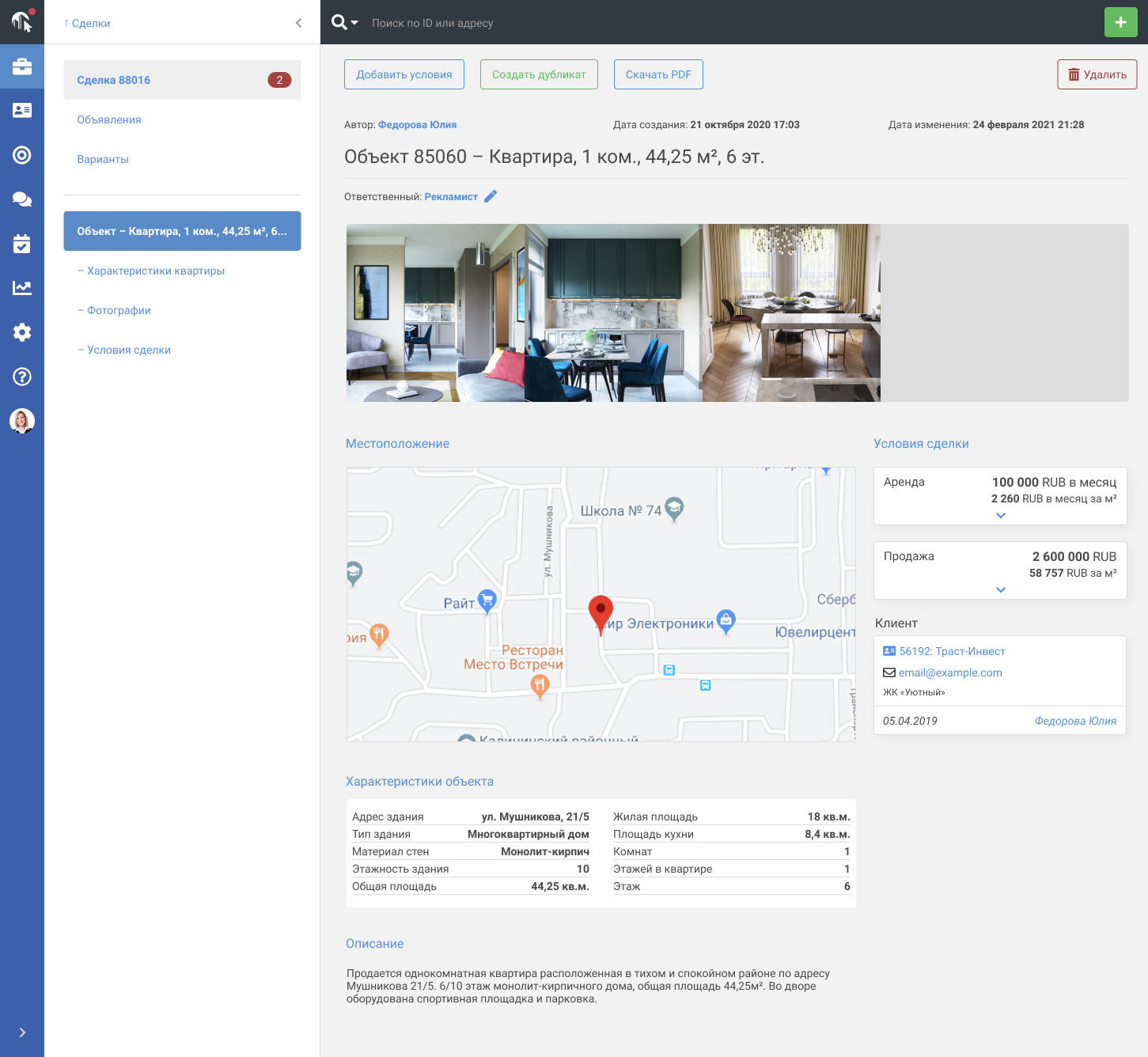Click the Создать дубликат button

[x=539, y=74]
